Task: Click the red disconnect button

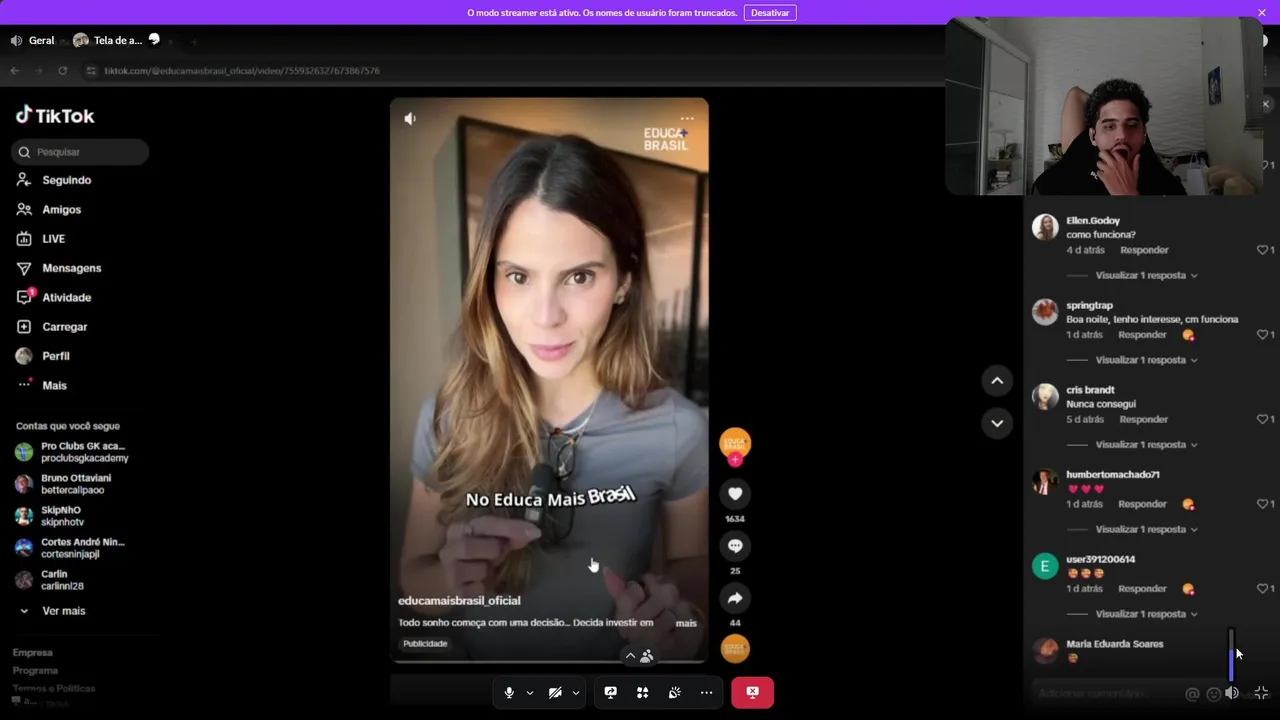Action: (752, 692)
